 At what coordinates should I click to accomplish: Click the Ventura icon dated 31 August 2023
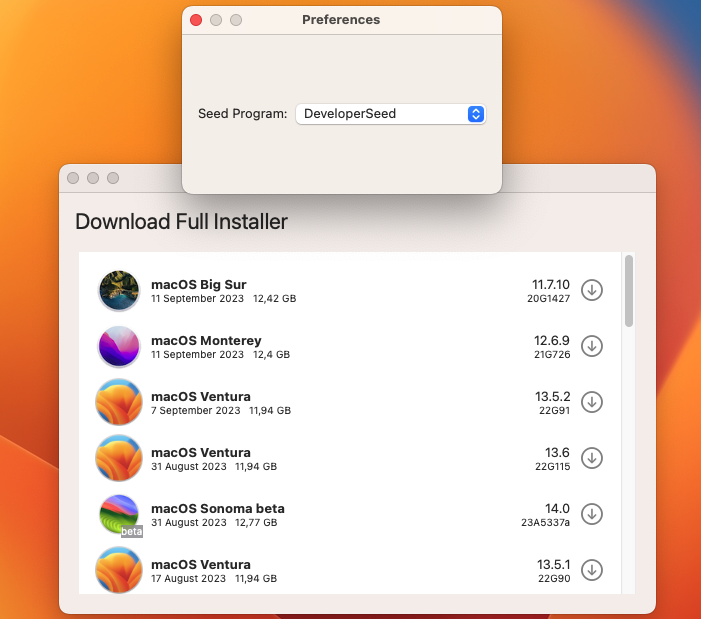pos(119,458)
